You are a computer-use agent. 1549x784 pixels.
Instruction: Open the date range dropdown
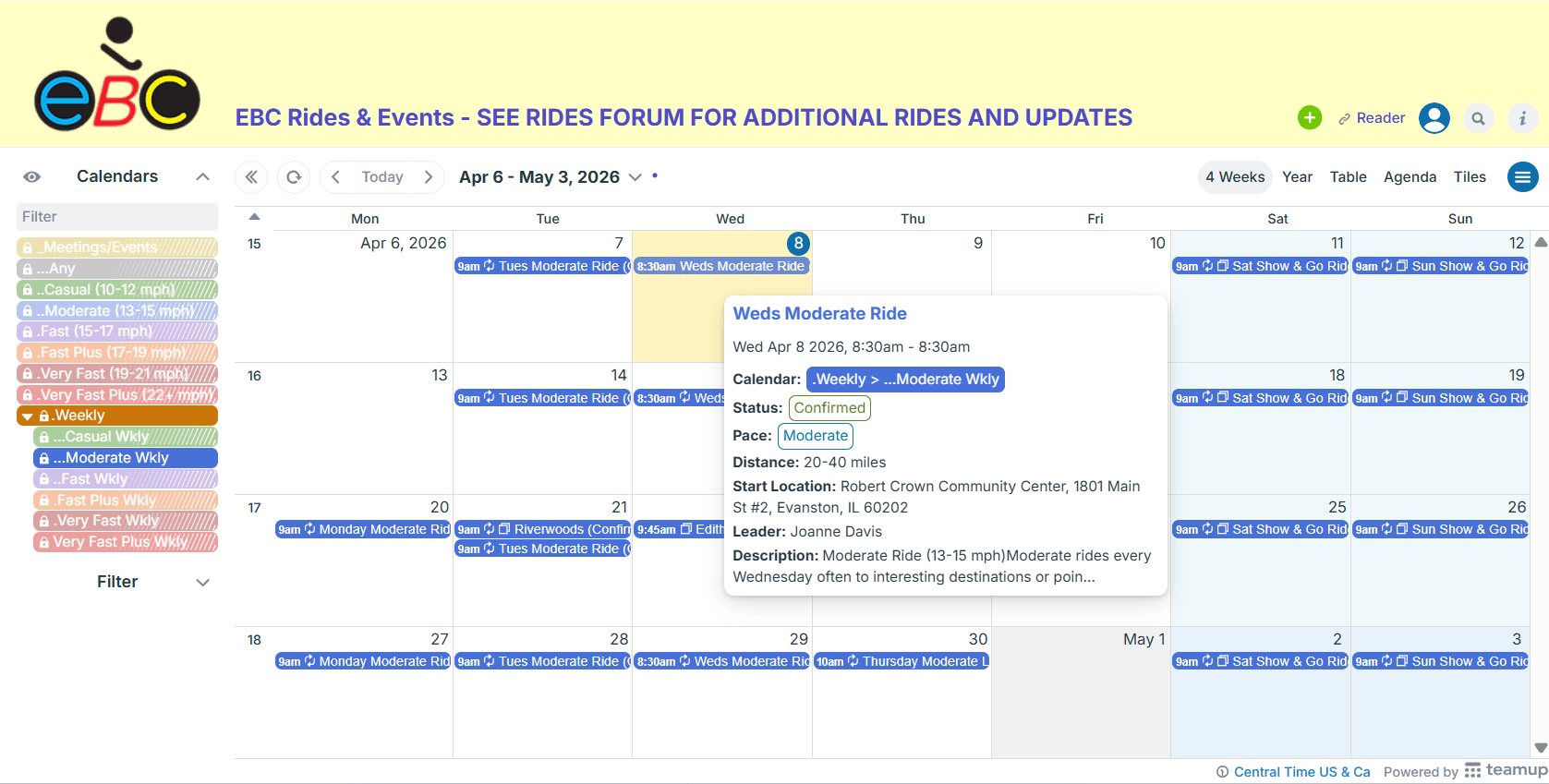click(x=635, y=177)
